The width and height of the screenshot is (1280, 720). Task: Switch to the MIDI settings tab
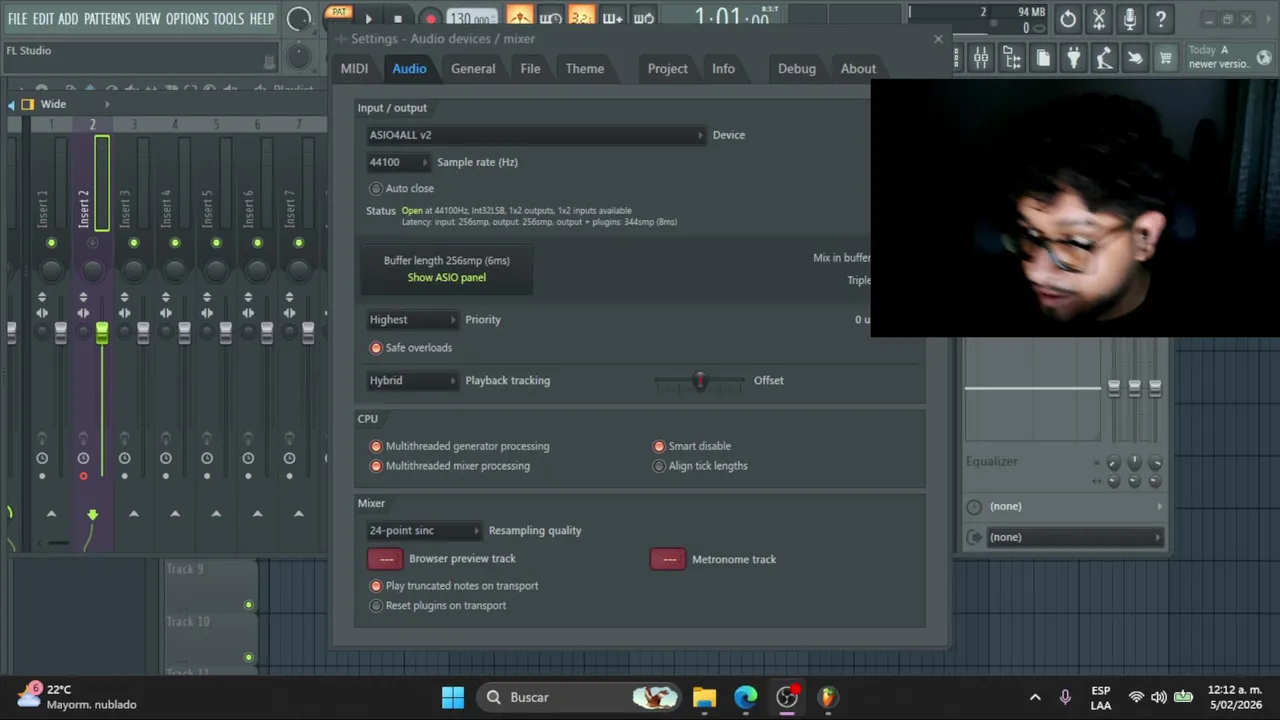coord(354,69)
